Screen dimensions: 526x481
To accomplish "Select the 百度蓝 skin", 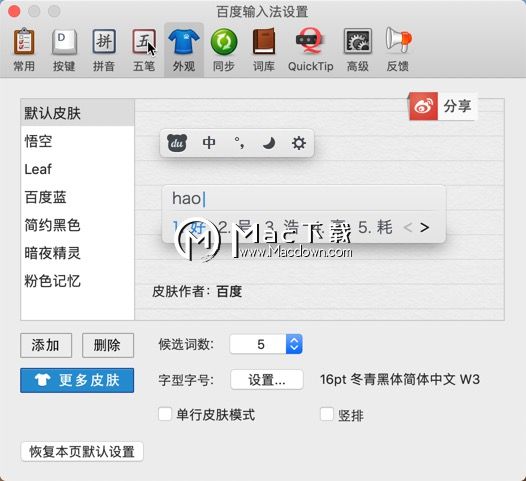I will pos(77,197).
